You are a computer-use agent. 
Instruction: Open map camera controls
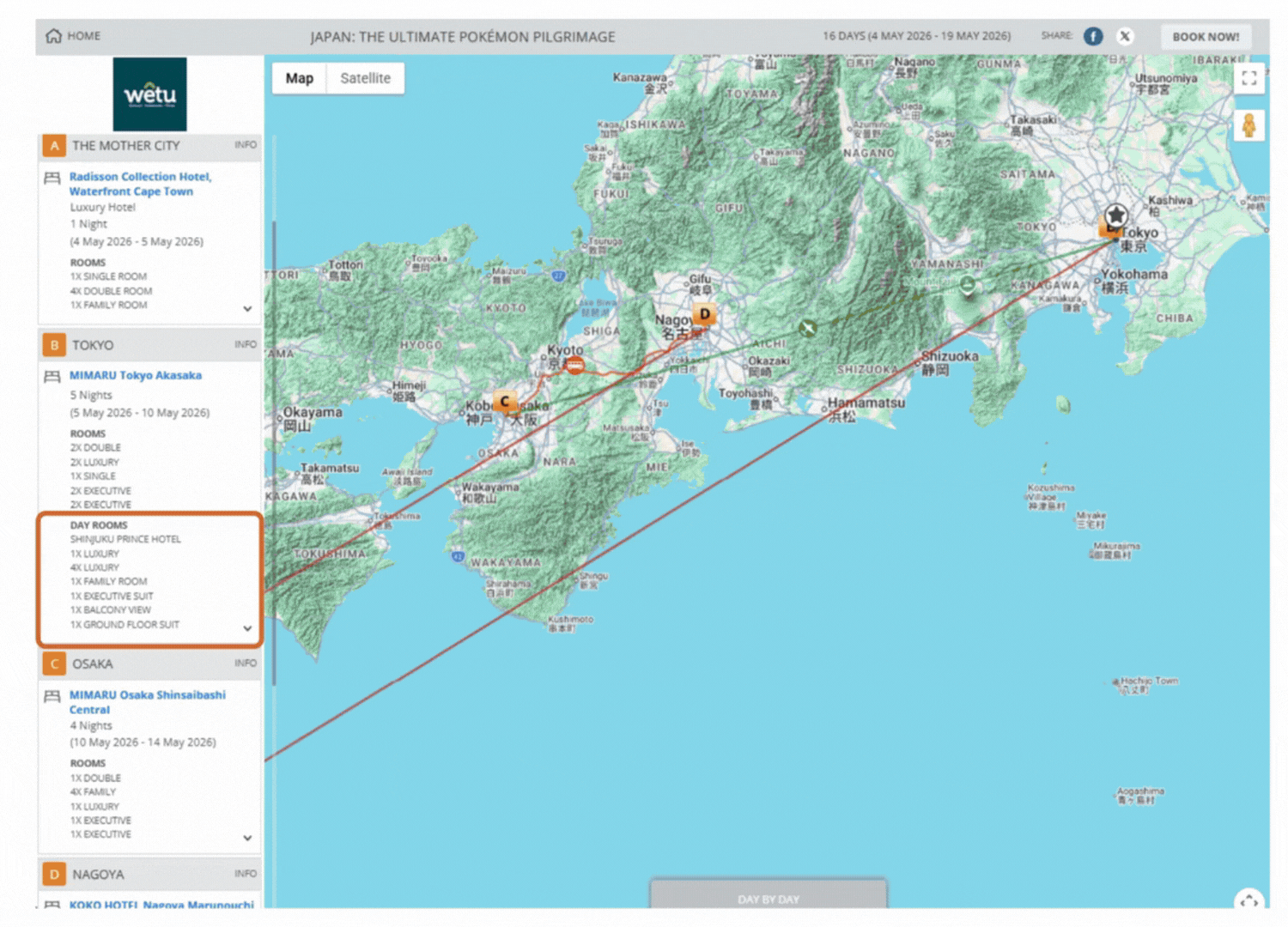pyautogui.click(x=1249, y=899)
